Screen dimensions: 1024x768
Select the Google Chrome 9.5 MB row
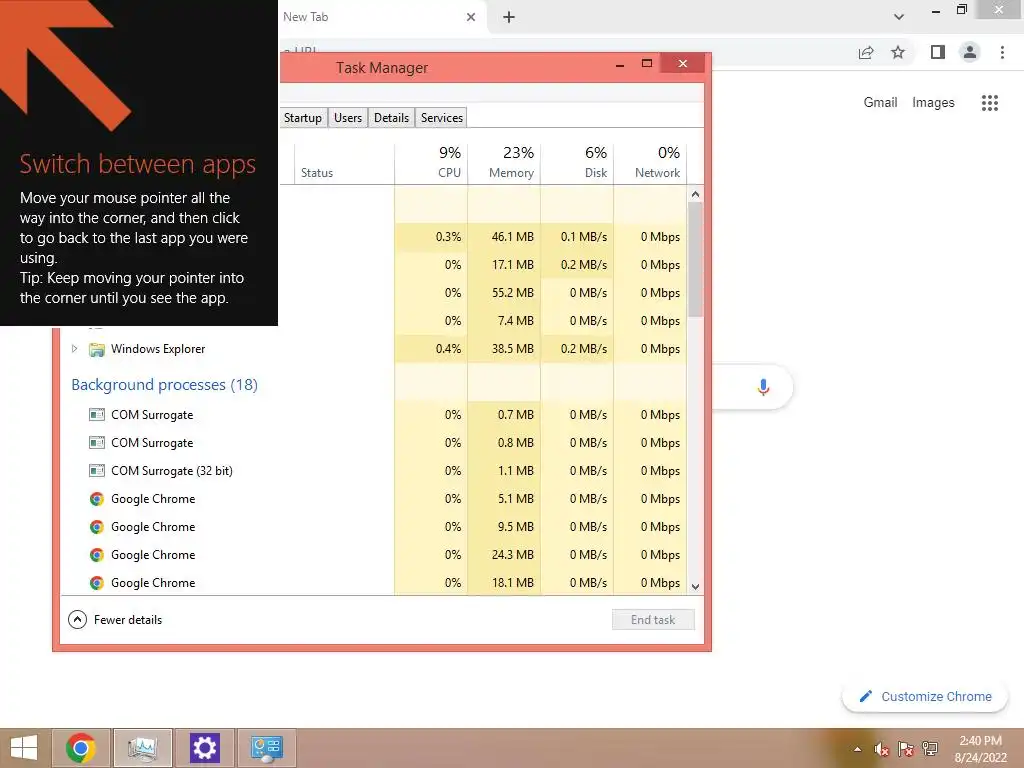[x=374, y=527]
